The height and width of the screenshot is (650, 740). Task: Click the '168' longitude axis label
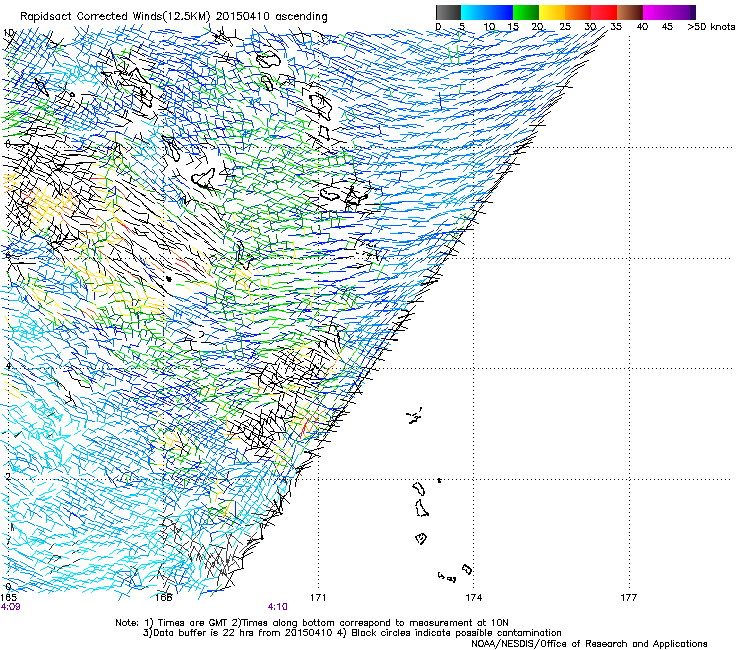(x=163, y=598)
